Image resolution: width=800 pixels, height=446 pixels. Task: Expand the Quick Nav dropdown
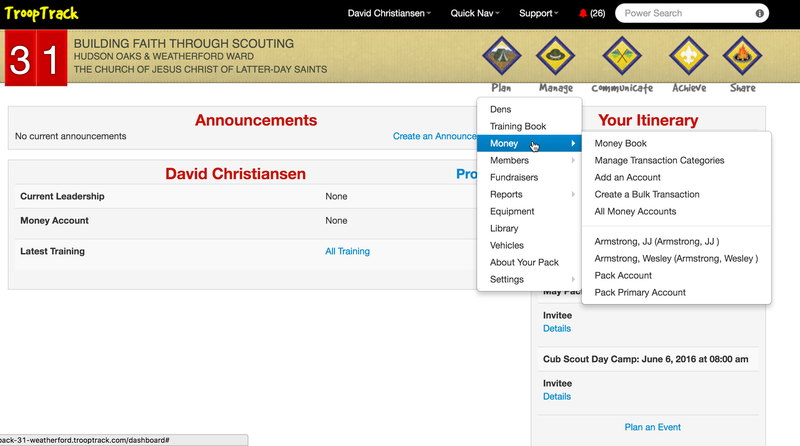pos(474,13)
